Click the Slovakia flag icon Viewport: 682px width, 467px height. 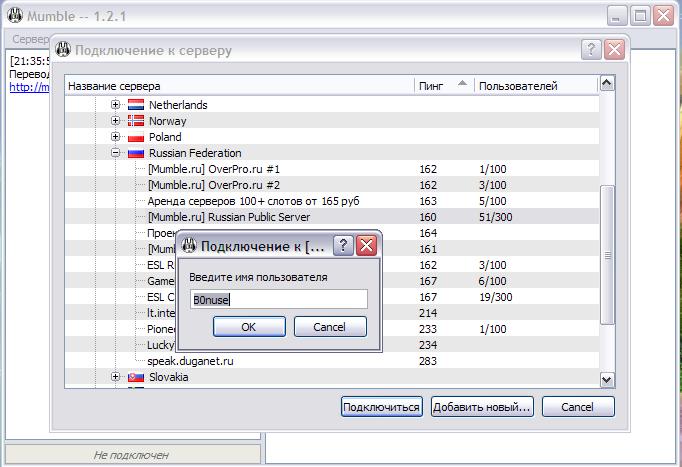click(x=134, y=377)
